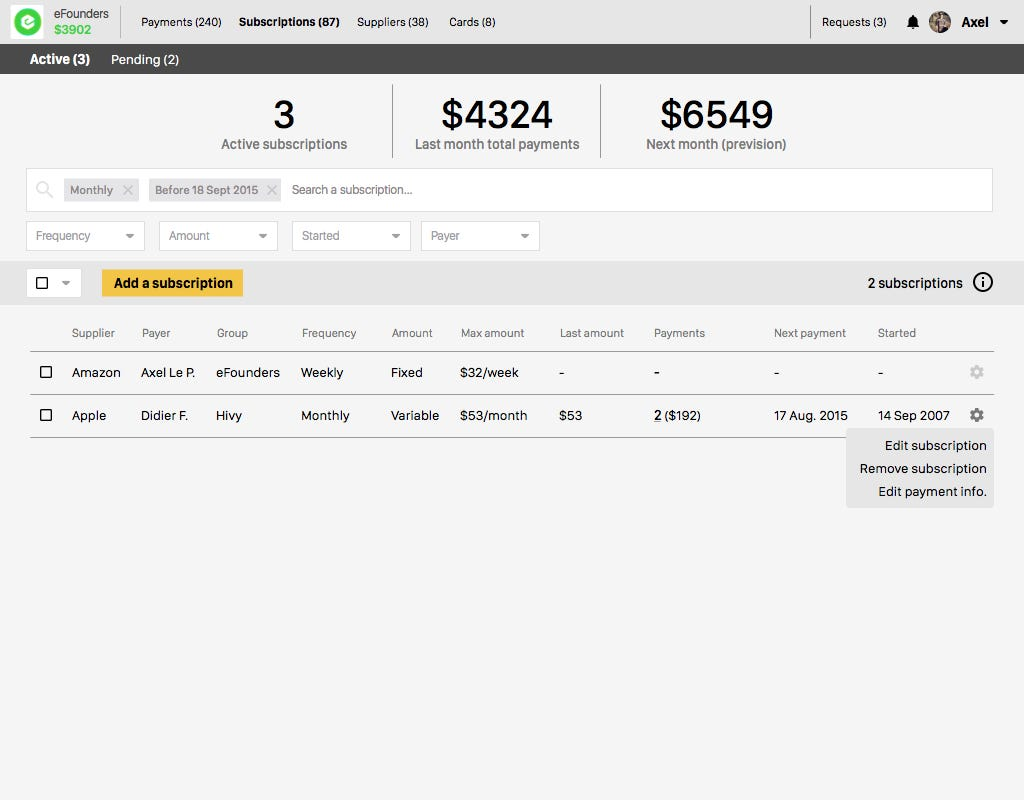Image resolution: width=1024 pixels, height=800 pixels.
Task: Remove the Before 18 Sept 2015 filter
Action: pos(271,190)
